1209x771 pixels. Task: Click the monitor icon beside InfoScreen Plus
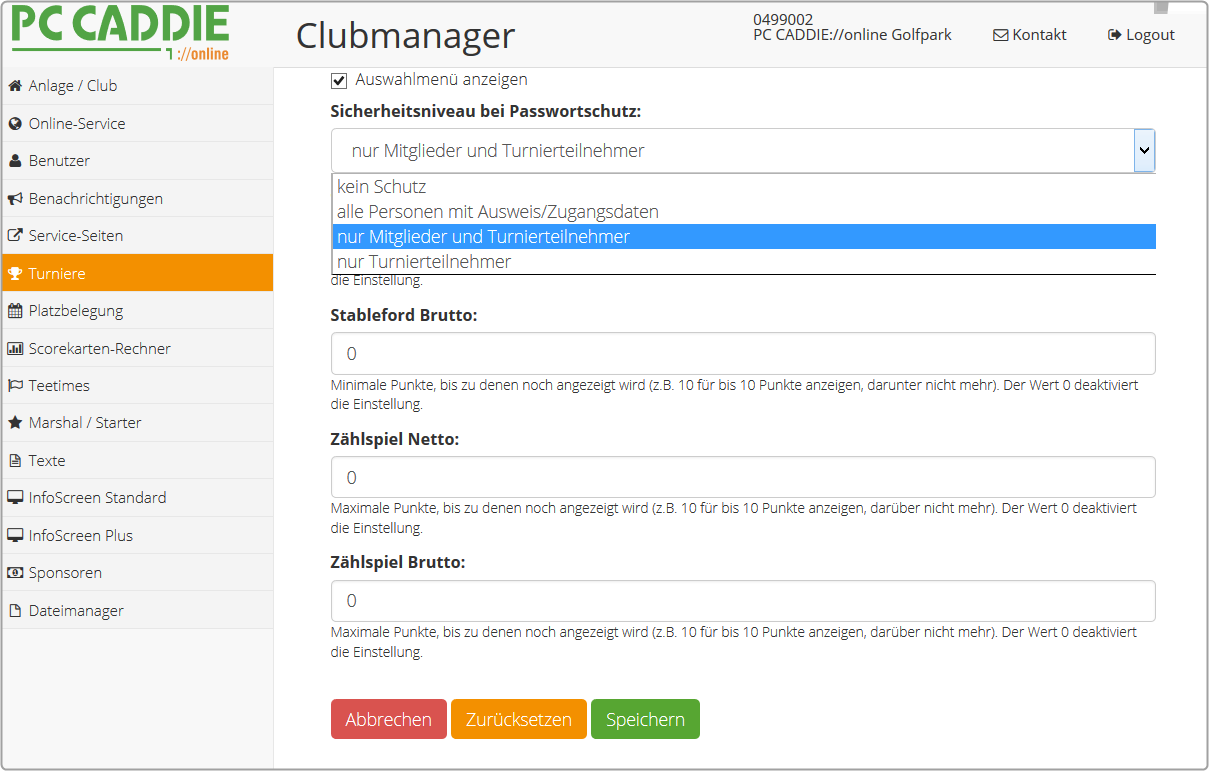click(x=15, y=536)
